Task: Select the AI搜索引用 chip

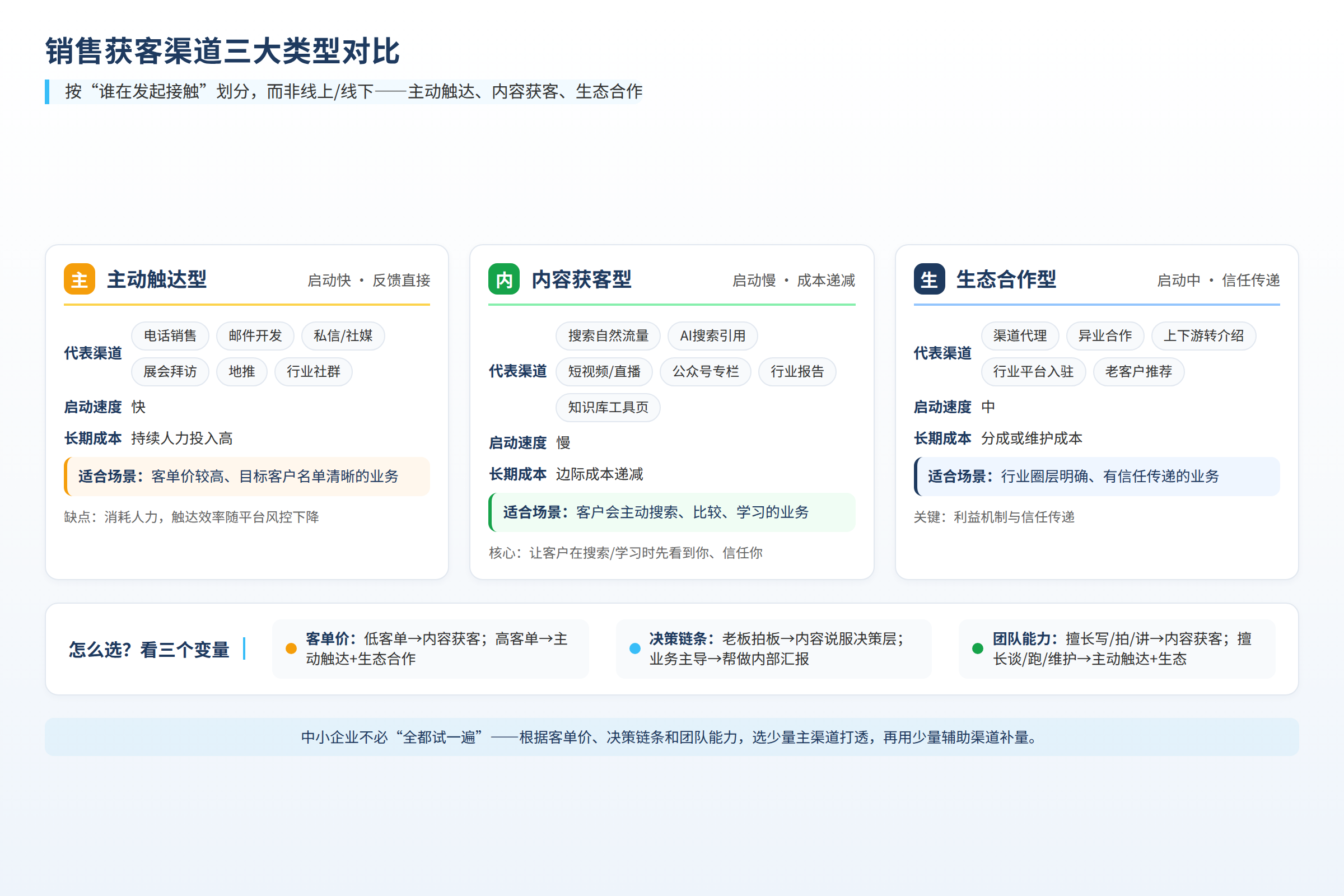Action: [712, 336]
